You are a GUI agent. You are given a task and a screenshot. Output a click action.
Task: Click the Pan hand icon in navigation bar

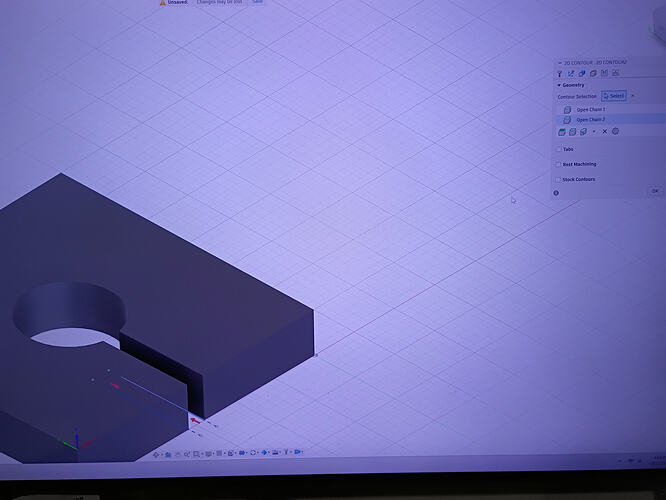[x=178, y=454]
